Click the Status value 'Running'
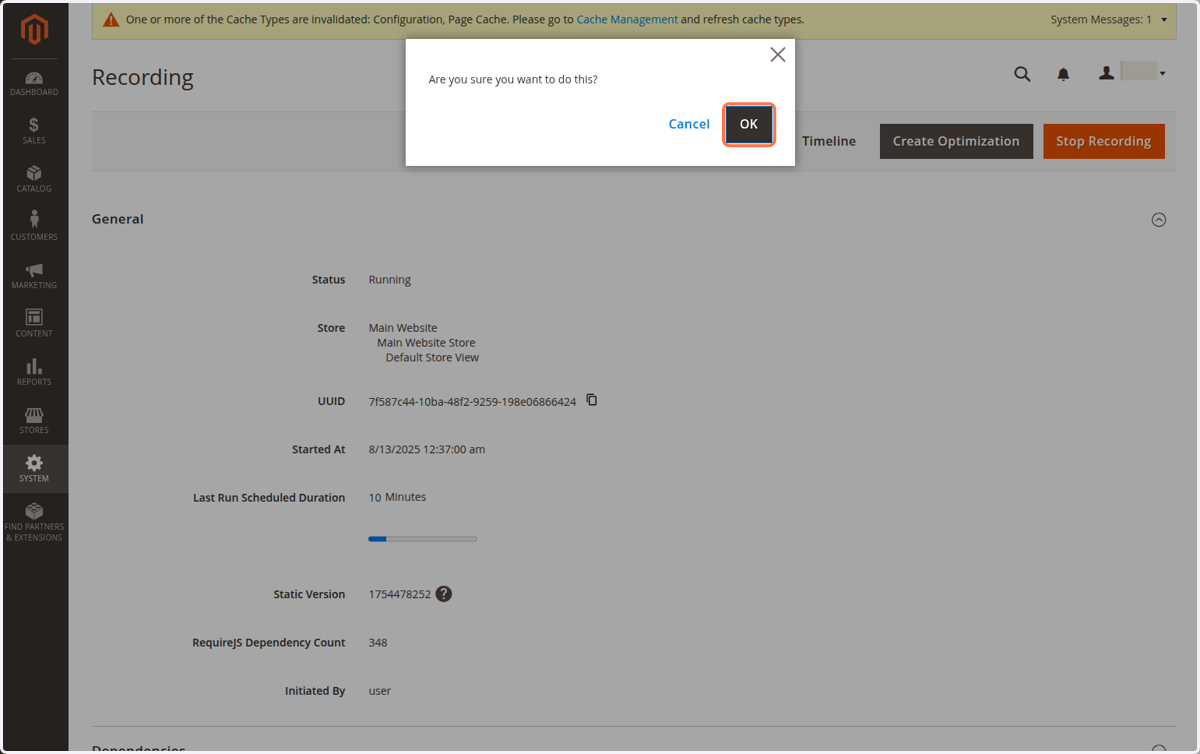This screenshot has height=754, width=1200. (x=390, y=280)
